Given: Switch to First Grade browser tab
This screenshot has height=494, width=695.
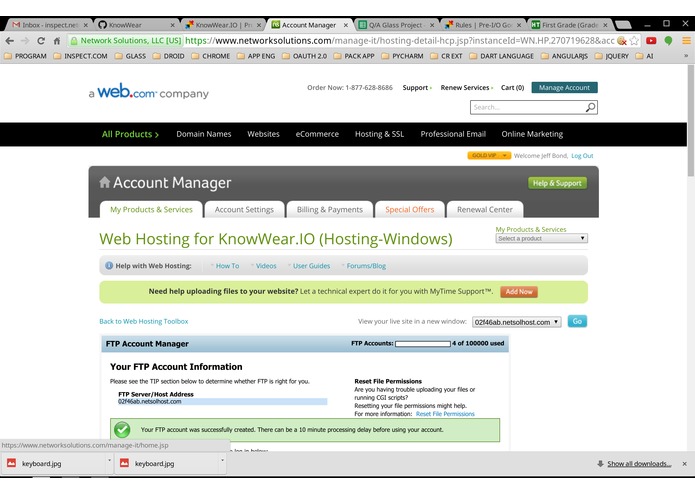Looking at the screenshot, I should (x=568, y=25).
